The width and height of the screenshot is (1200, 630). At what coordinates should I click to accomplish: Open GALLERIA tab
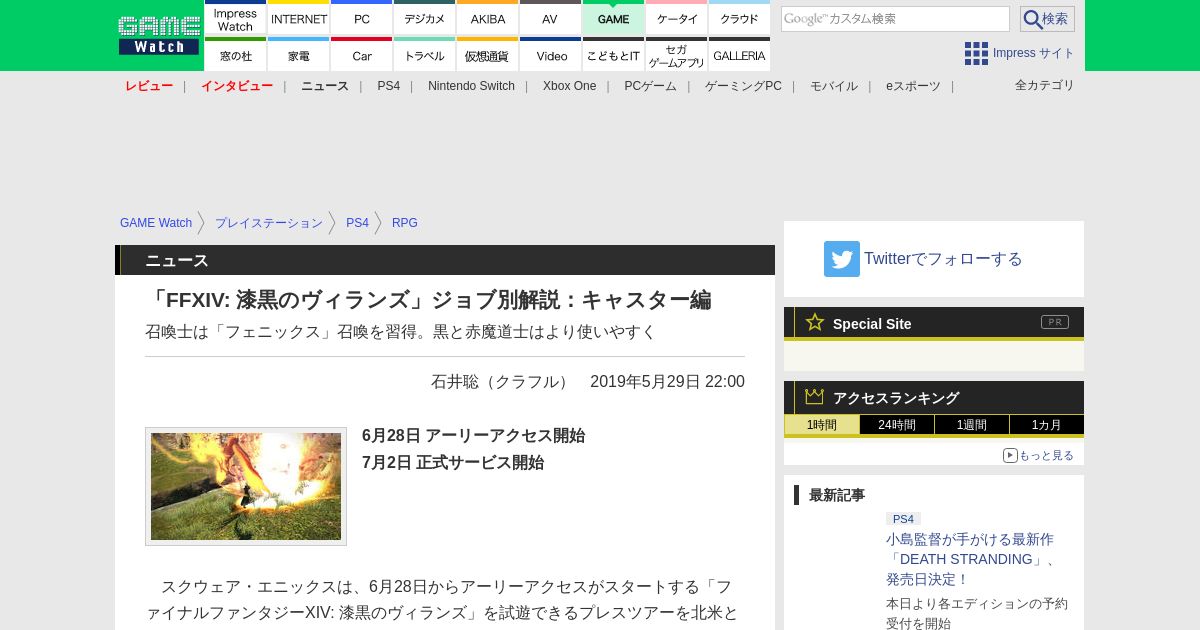(x=739, y=55)
